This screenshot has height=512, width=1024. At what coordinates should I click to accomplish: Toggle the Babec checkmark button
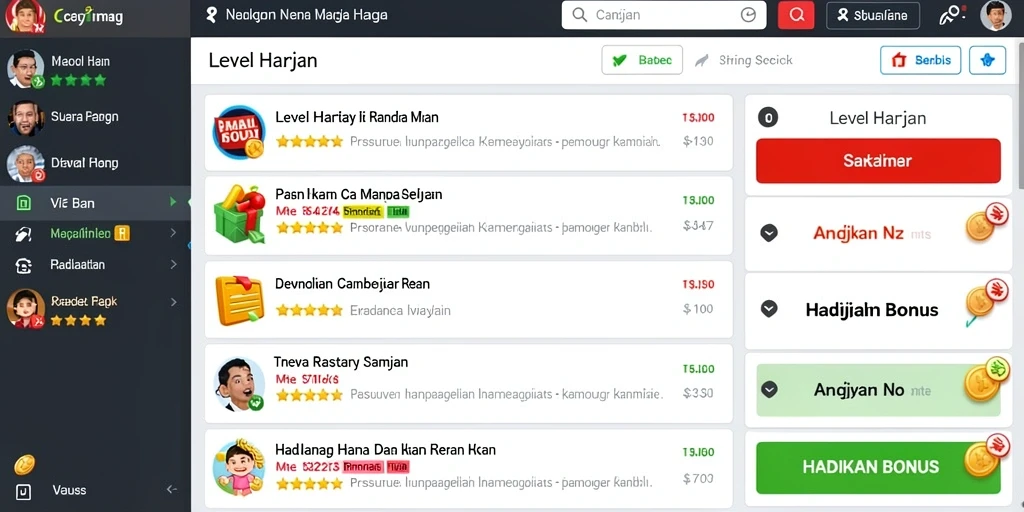point(642,60)
